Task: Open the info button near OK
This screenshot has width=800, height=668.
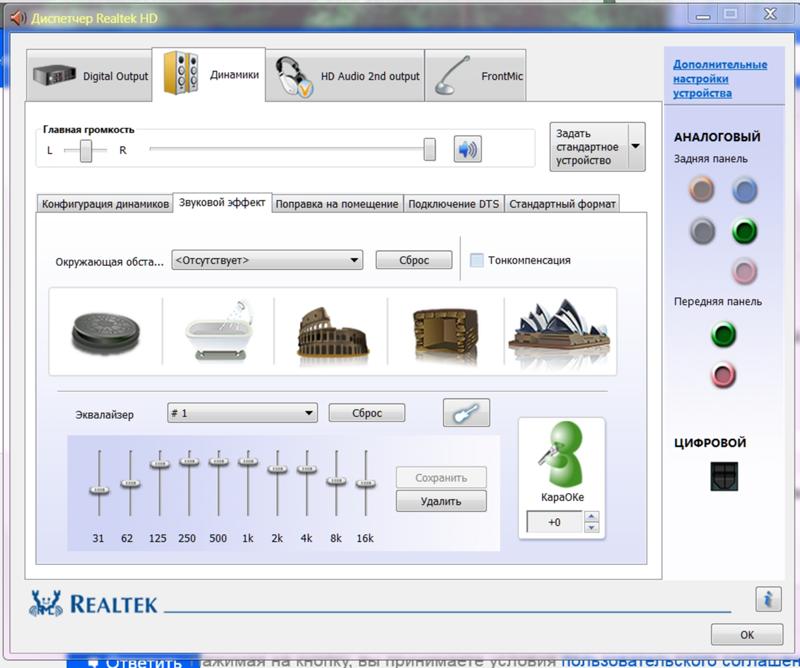Action: (767, 599)
